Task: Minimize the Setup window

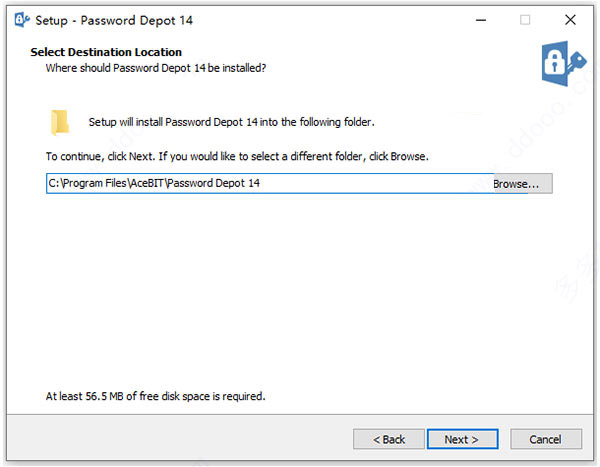Action: pos(481,20)
